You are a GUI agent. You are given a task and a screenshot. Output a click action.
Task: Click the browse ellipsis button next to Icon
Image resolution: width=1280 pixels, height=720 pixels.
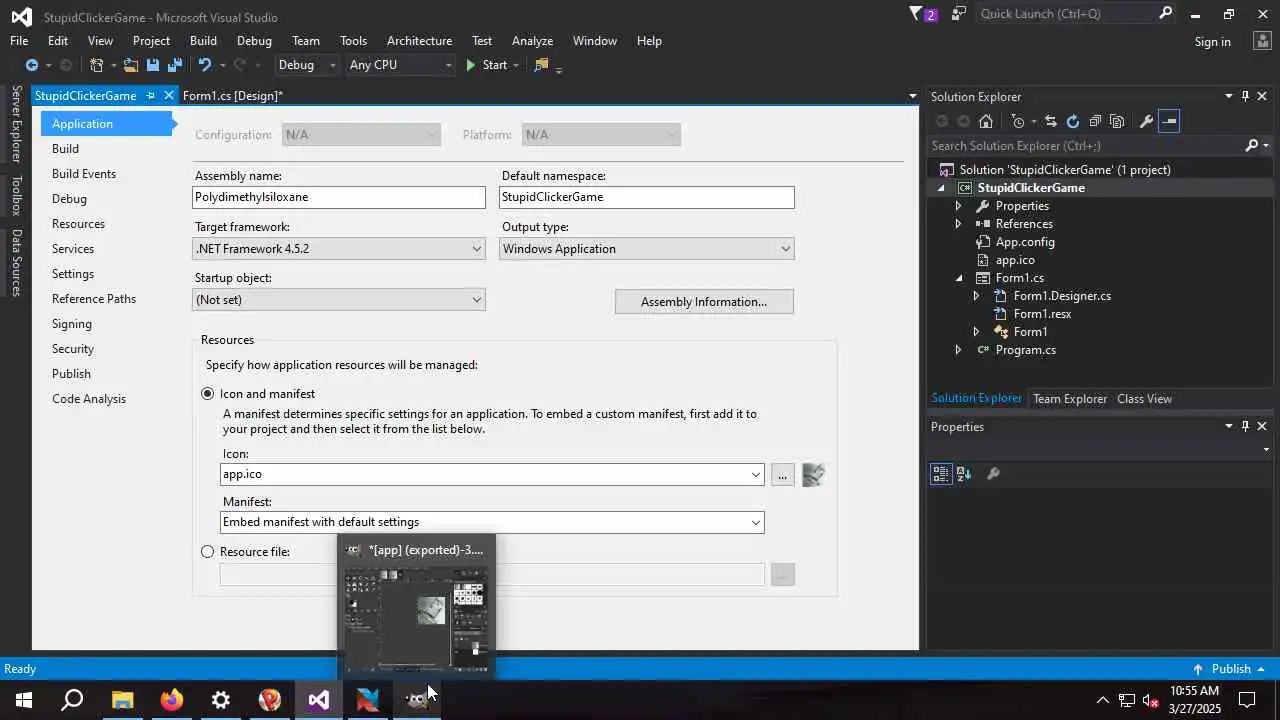pos(782,475)
